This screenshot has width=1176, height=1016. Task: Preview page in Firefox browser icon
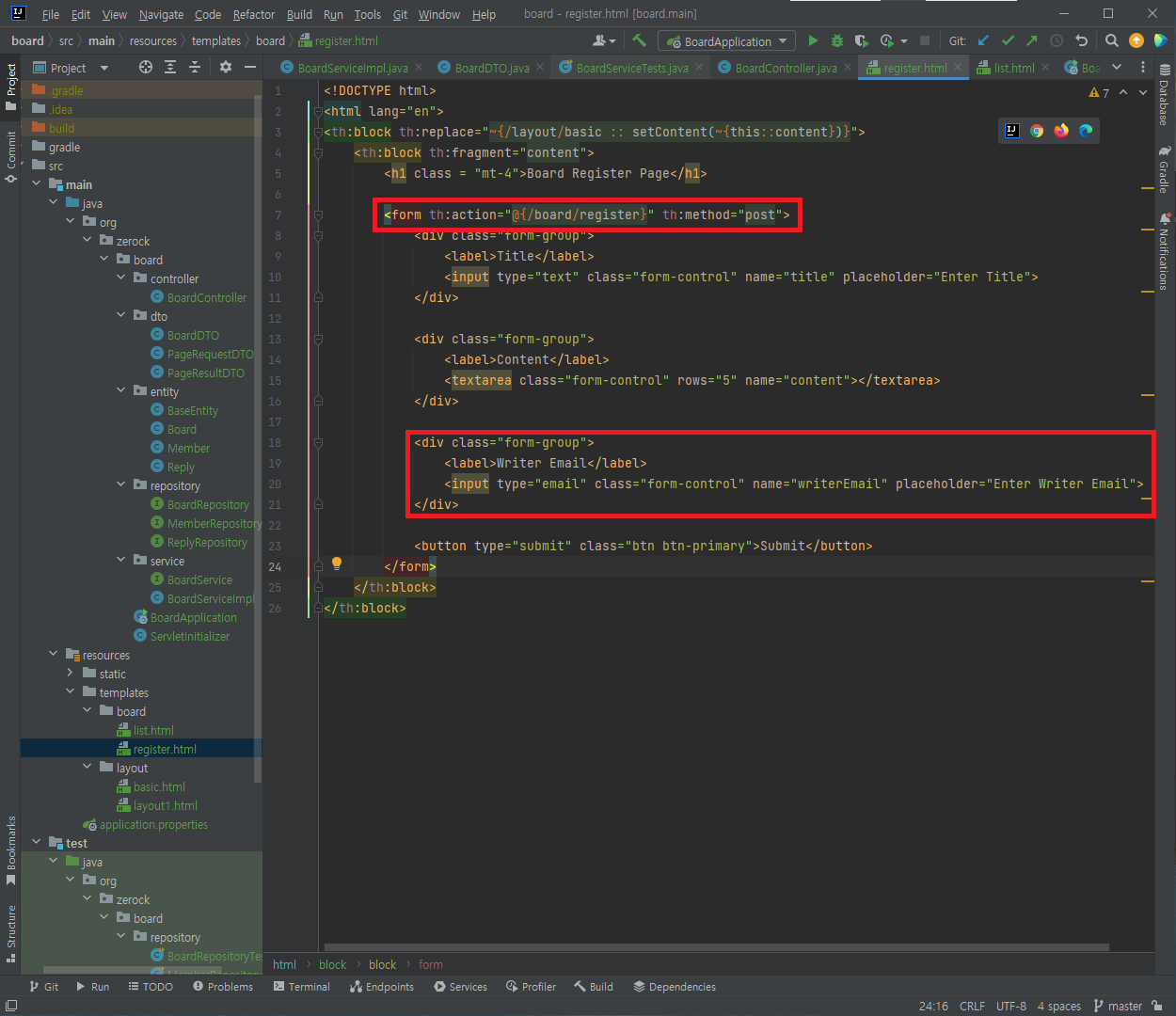(x=1061, y=131)
